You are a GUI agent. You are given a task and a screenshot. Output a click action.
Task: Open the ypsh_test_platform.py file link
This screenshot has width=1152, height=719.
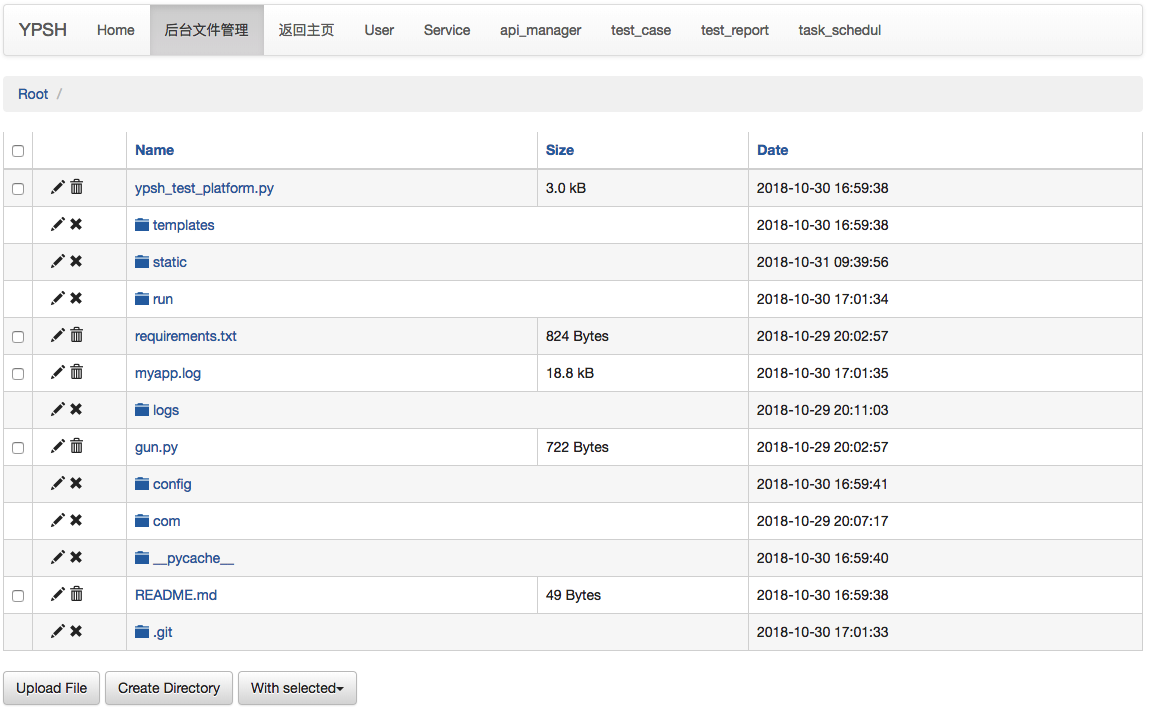(x=204, y=188)
